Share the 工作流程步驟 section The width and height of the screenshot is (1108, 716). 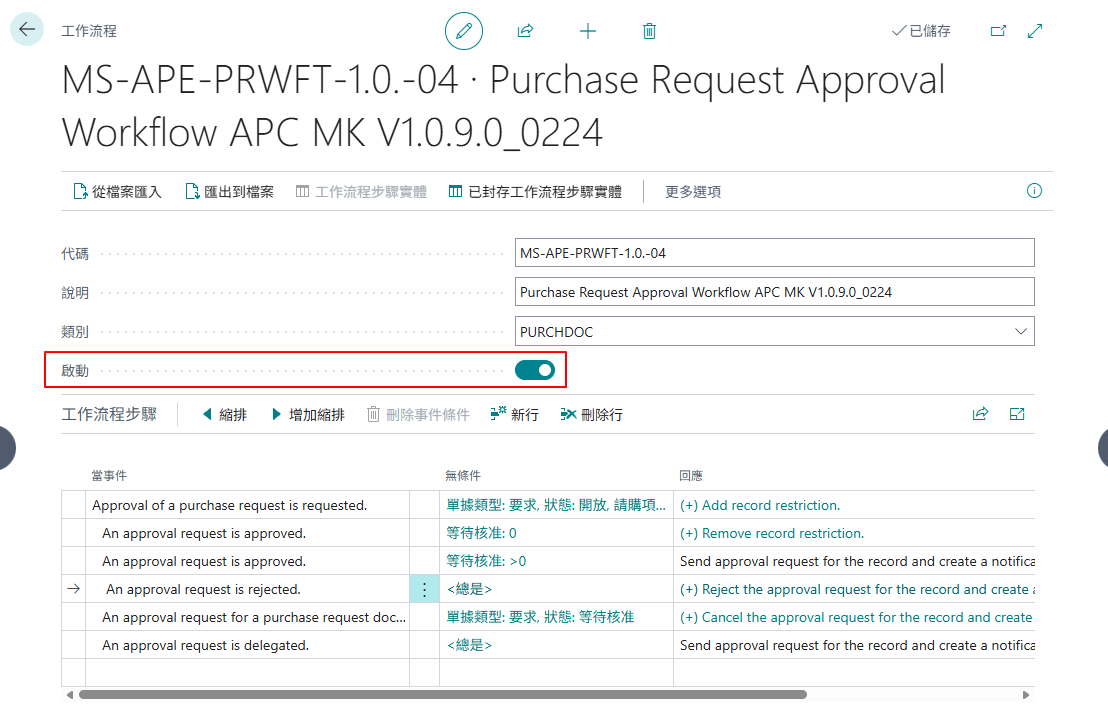[x=980, y=414]
